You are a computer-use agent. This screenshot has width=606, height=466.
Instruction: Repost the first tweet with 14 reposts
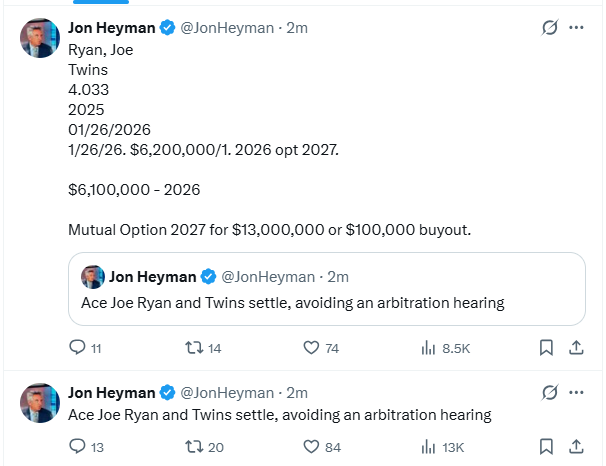point(195,348)
